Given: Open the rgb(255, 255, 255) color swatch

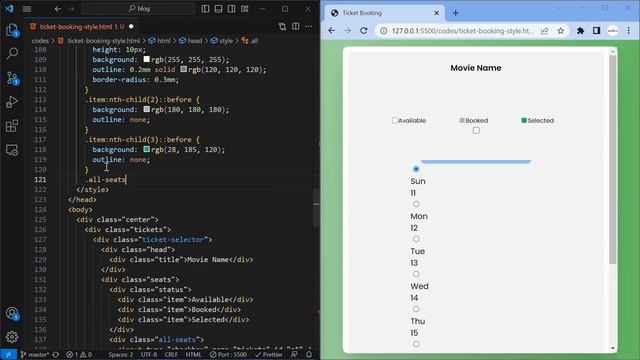Looking at the screenshot, I should [147, 59].
